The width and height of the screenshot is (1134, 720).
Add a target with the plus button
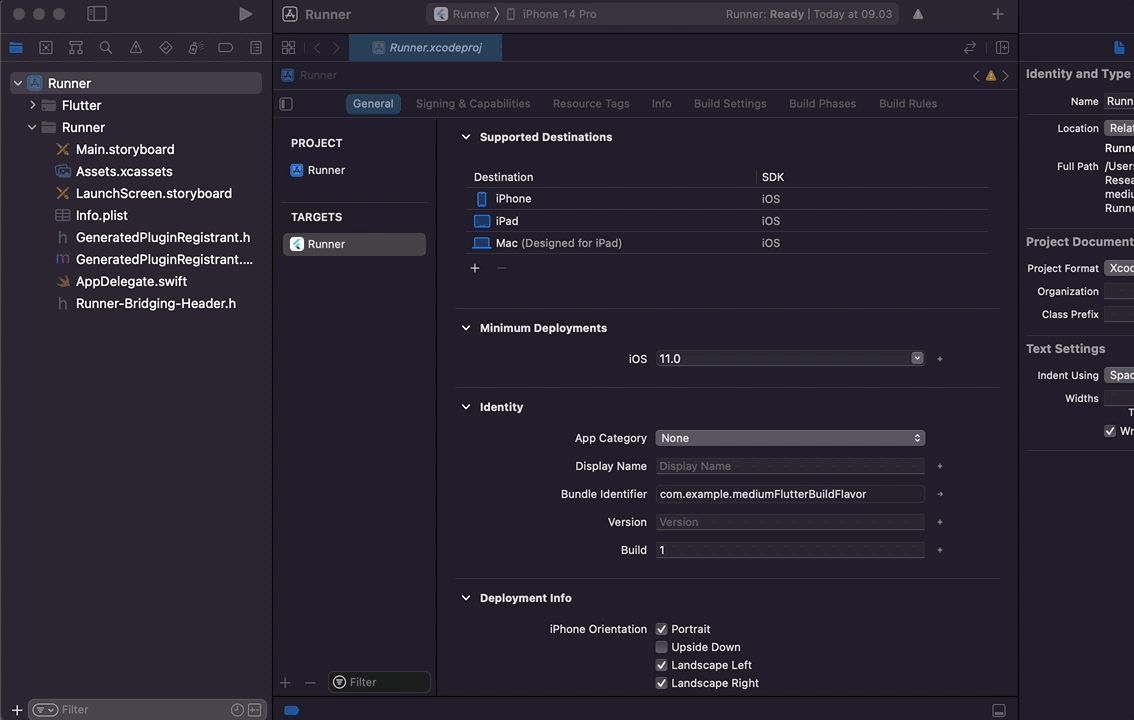click(x=285, y=682)
